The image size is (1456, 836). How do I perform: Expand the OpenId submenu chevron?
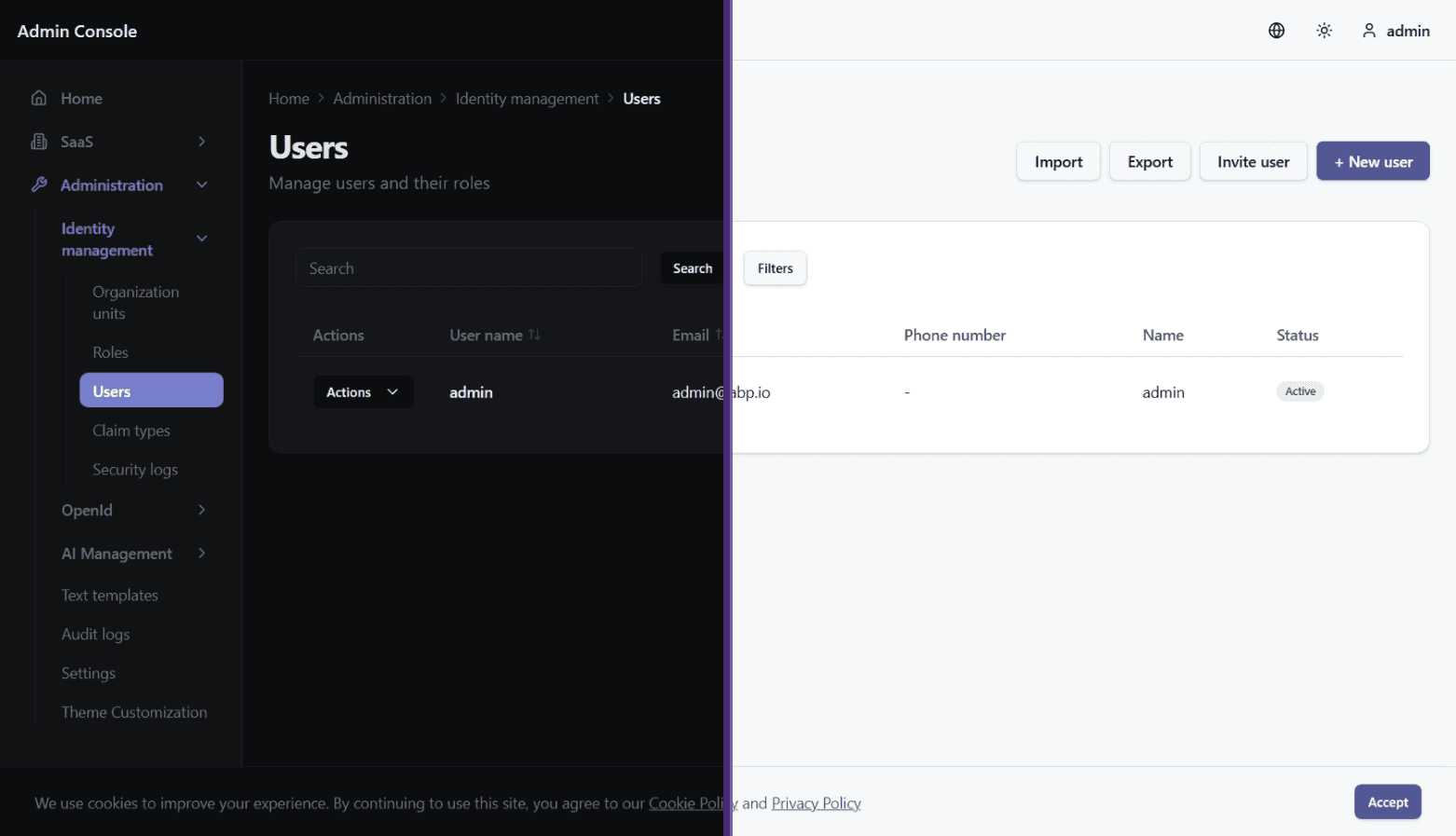202,510
